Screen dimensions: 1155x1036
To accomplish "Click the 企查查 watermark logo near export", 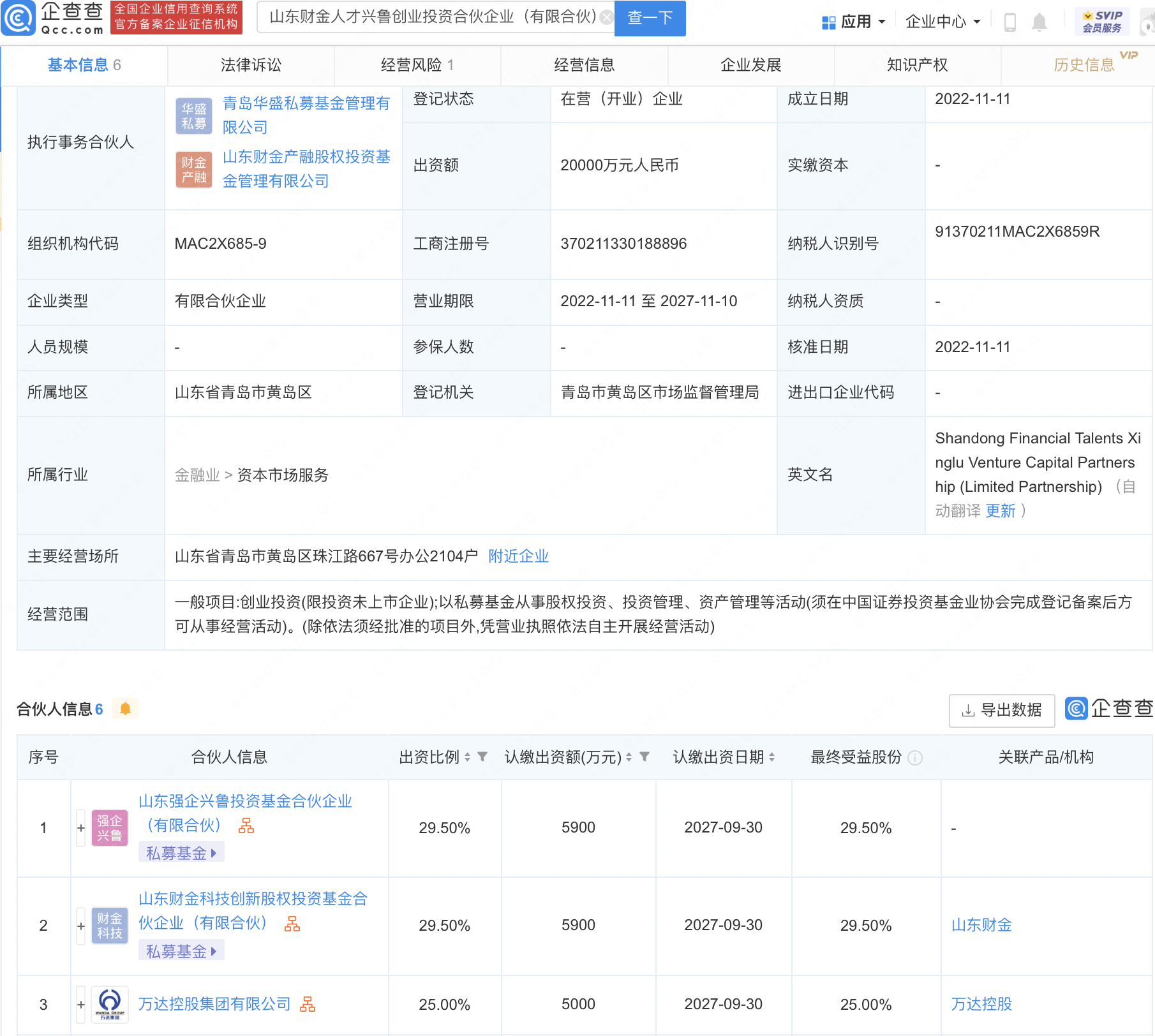I will (x=1109, y=709).
